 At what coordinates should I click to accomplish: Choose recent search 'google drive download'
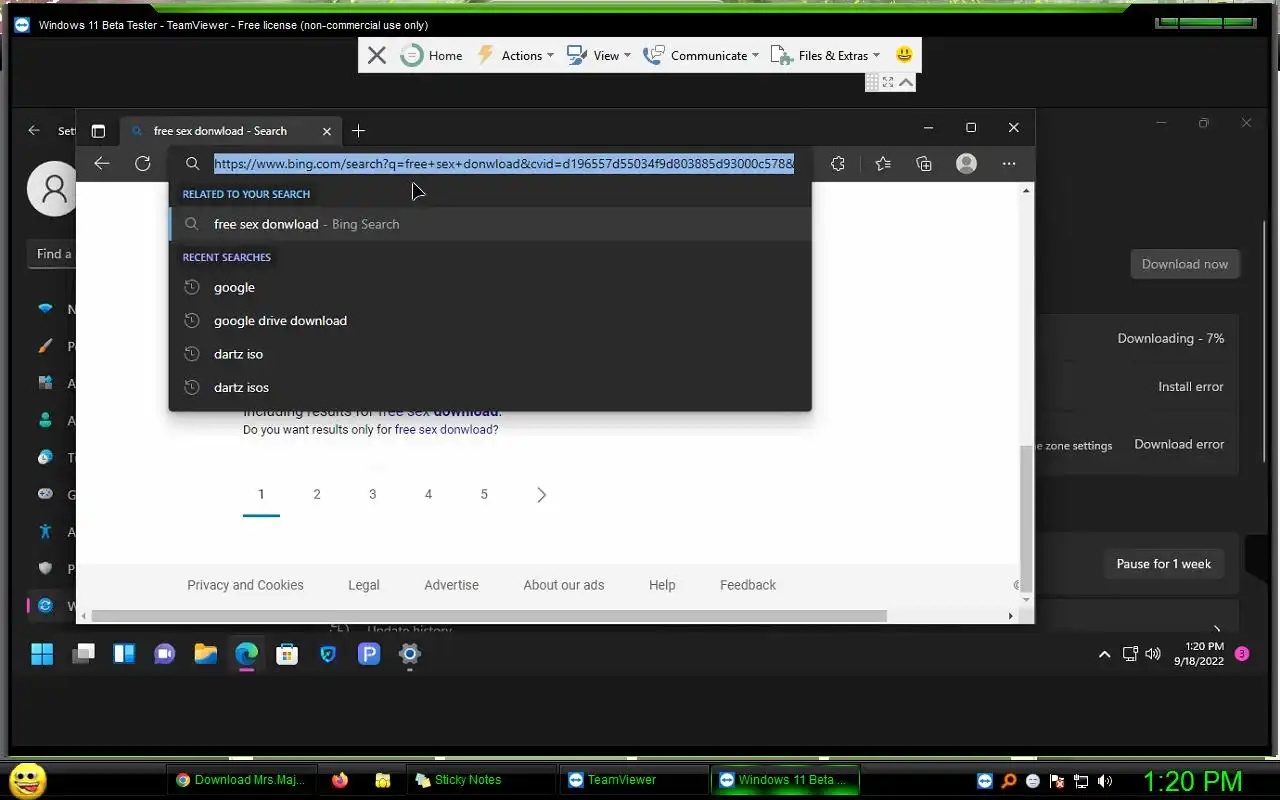click(490, 321)
